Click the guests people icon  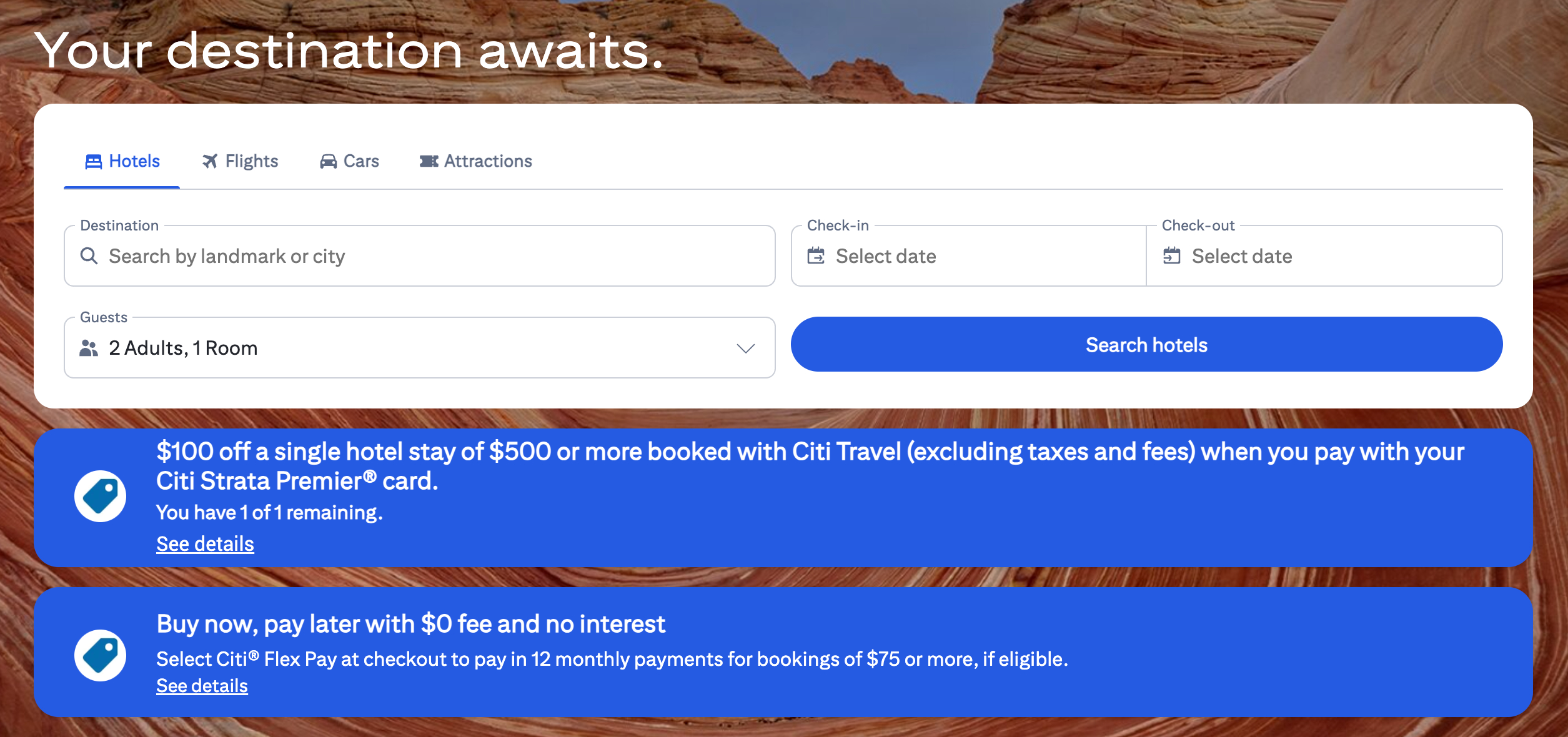89,347
